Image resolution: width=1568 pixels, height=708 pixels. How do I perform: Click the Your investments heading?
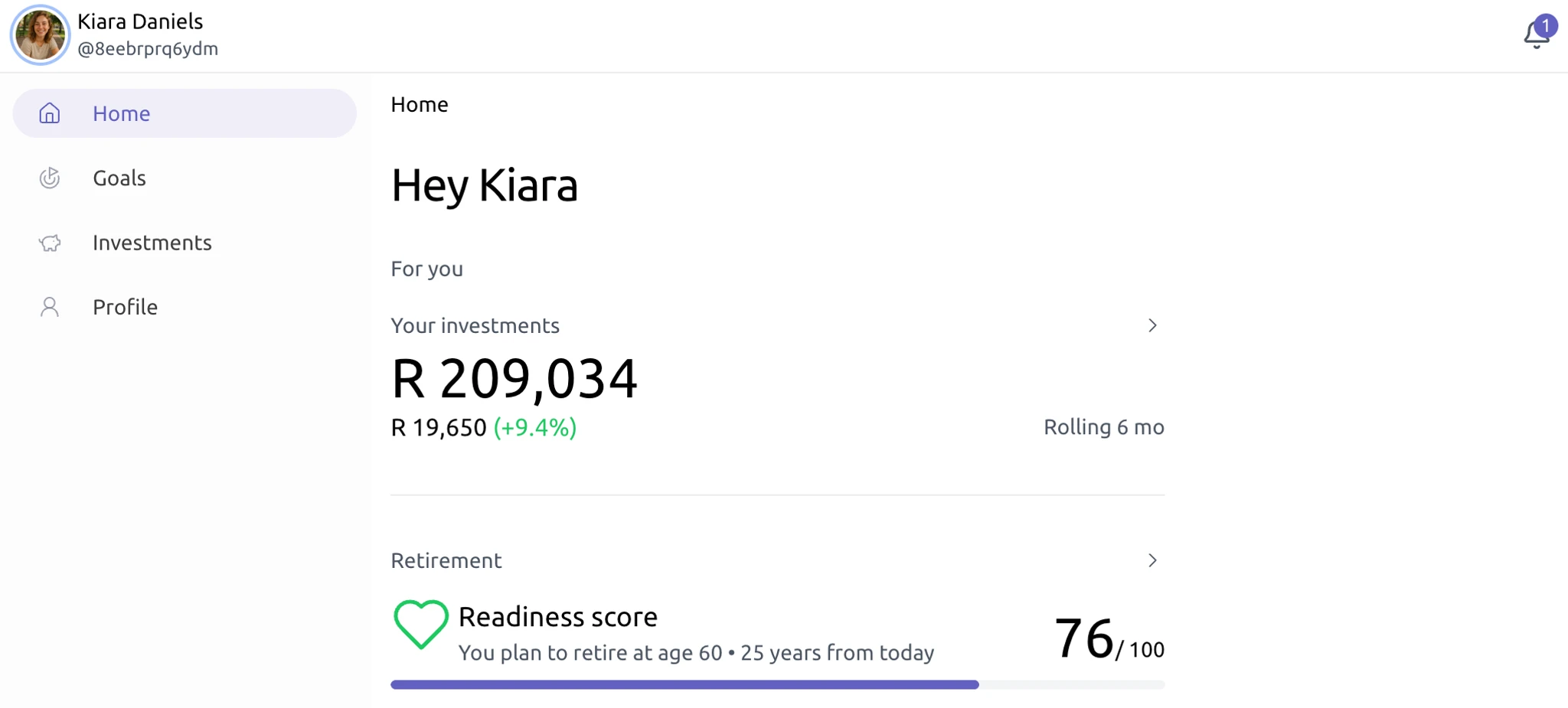pos(475,325)
